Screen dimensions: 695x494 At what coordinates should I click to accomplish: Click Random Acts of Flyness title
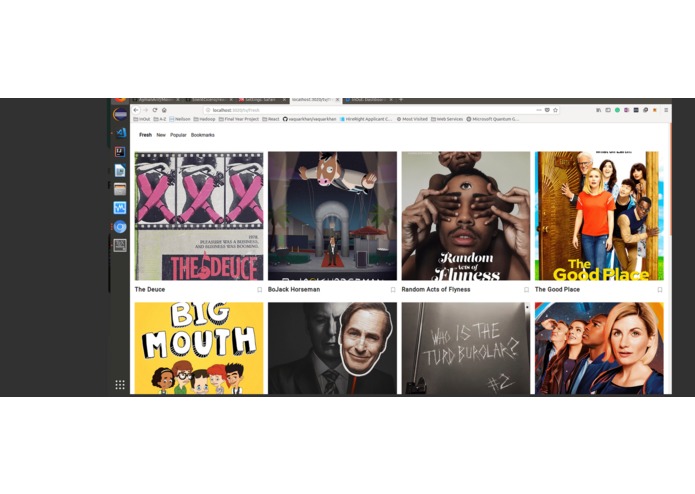tap(436, 289)
